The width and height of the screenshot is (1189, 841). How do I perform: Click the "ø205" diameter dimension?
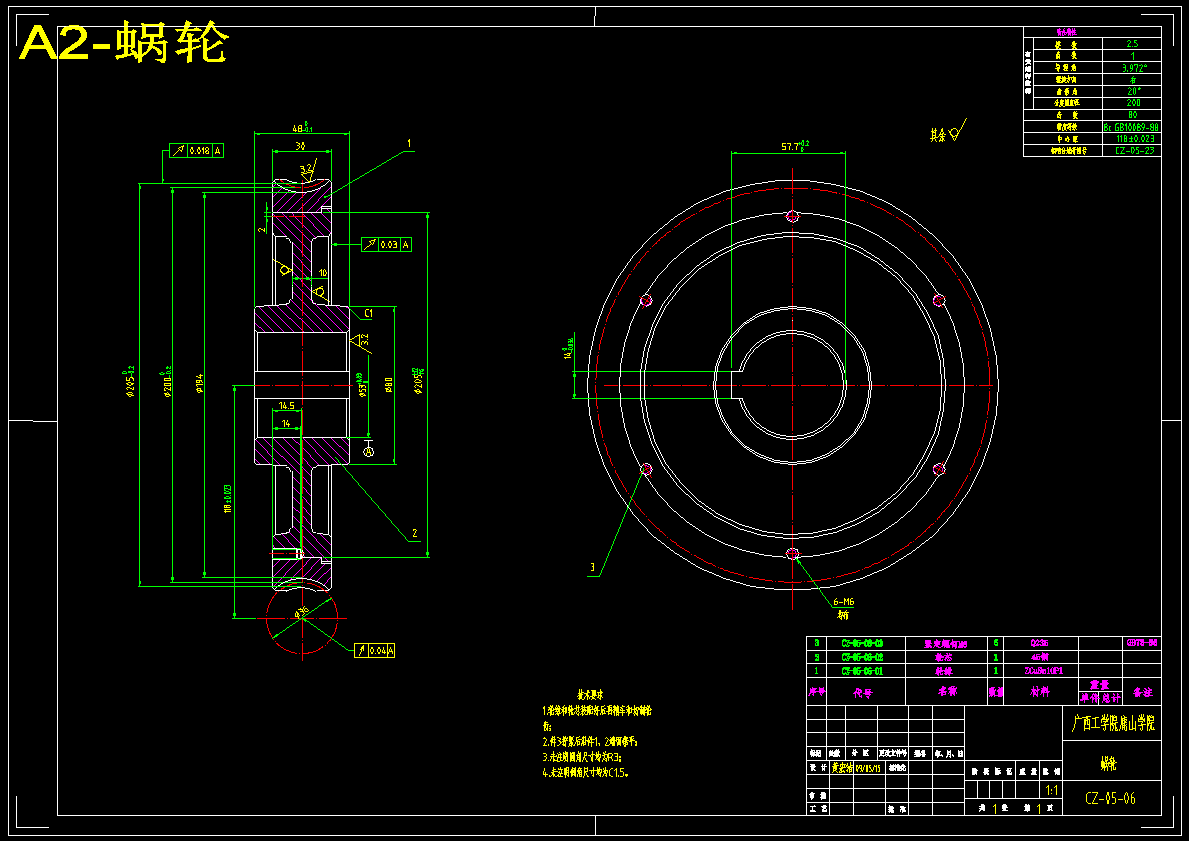click(x=418, y=383)
